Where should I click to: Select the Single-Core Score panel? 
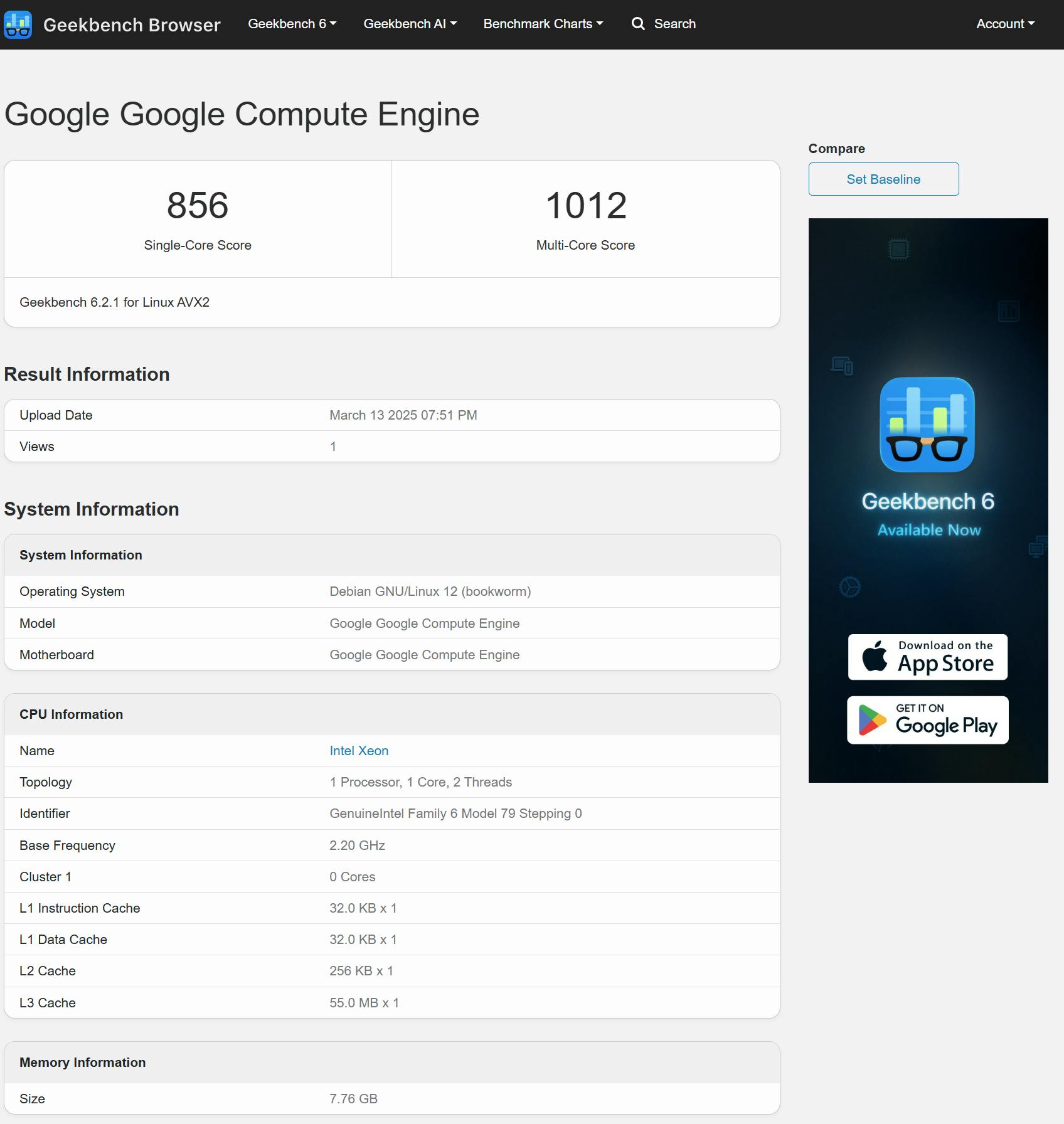tap(198, 218)
